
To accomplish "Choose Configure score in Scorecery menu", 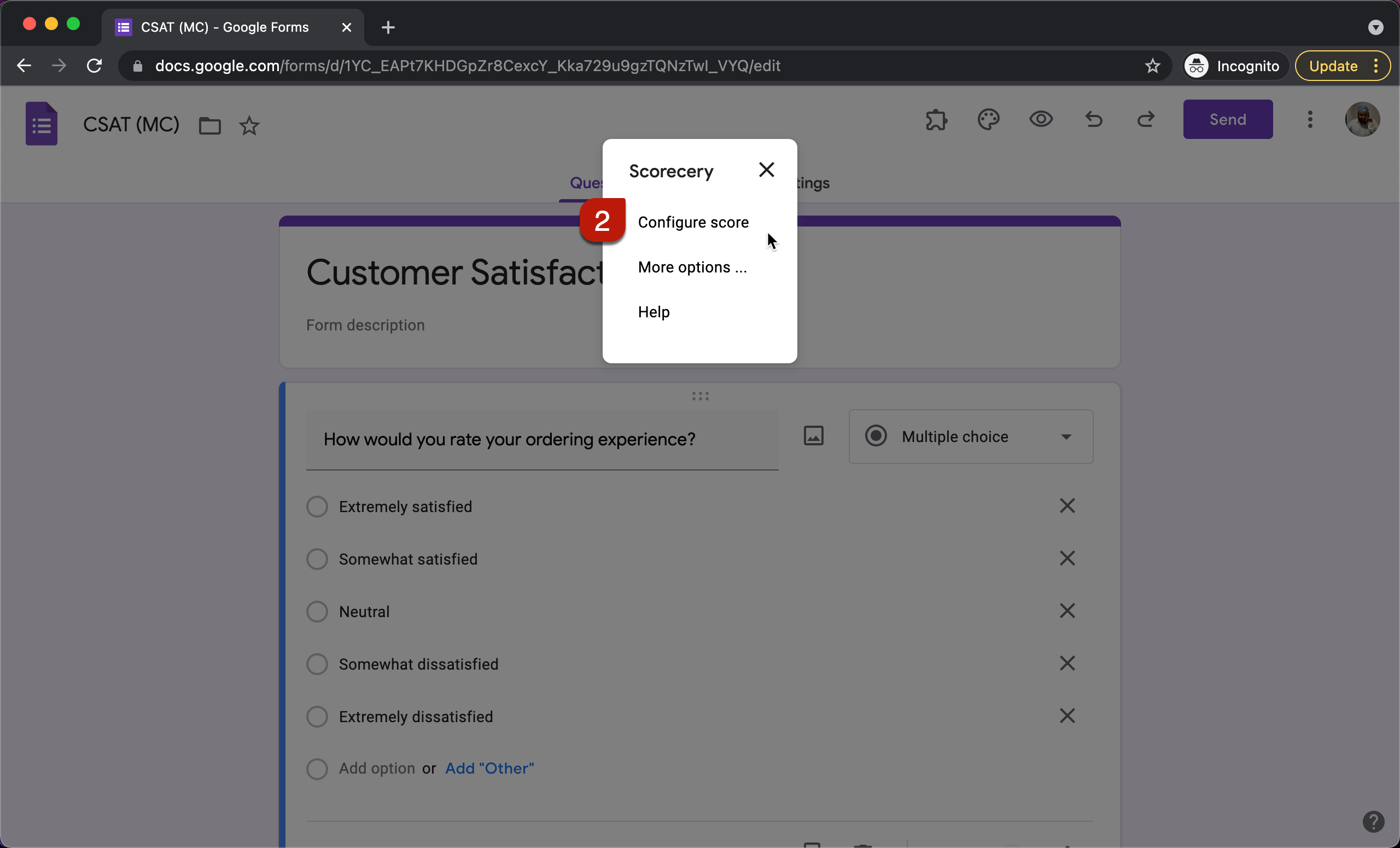I will point(692,222).
